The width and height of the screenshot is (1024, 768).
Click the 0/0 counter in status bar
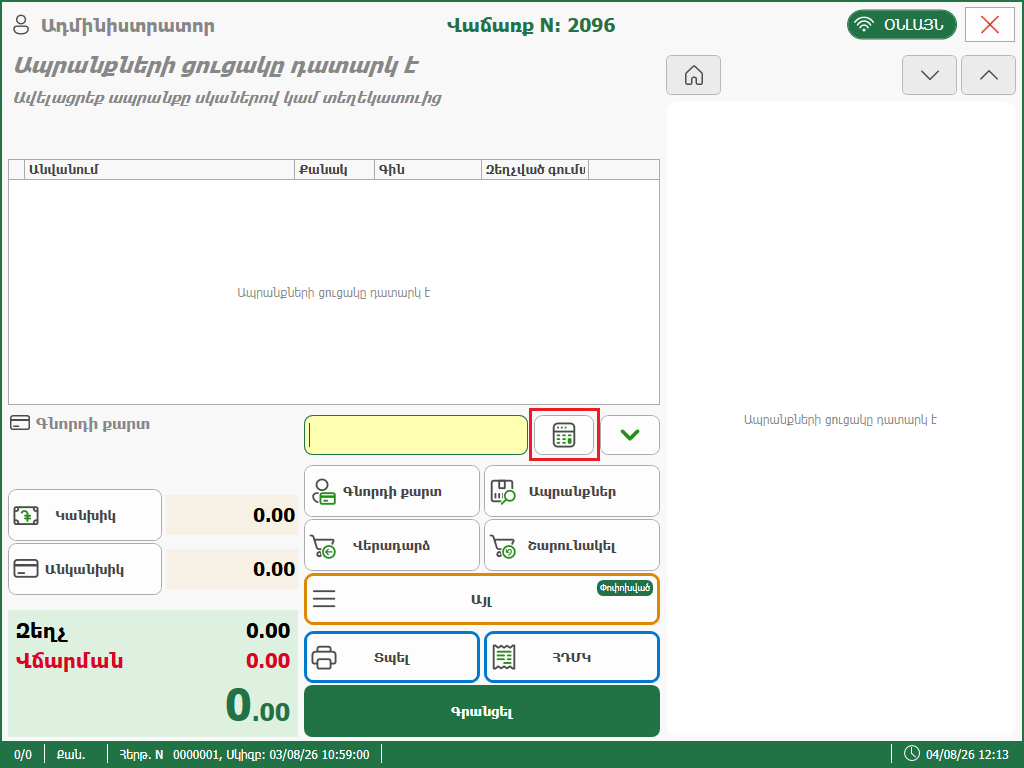(23, 754)
